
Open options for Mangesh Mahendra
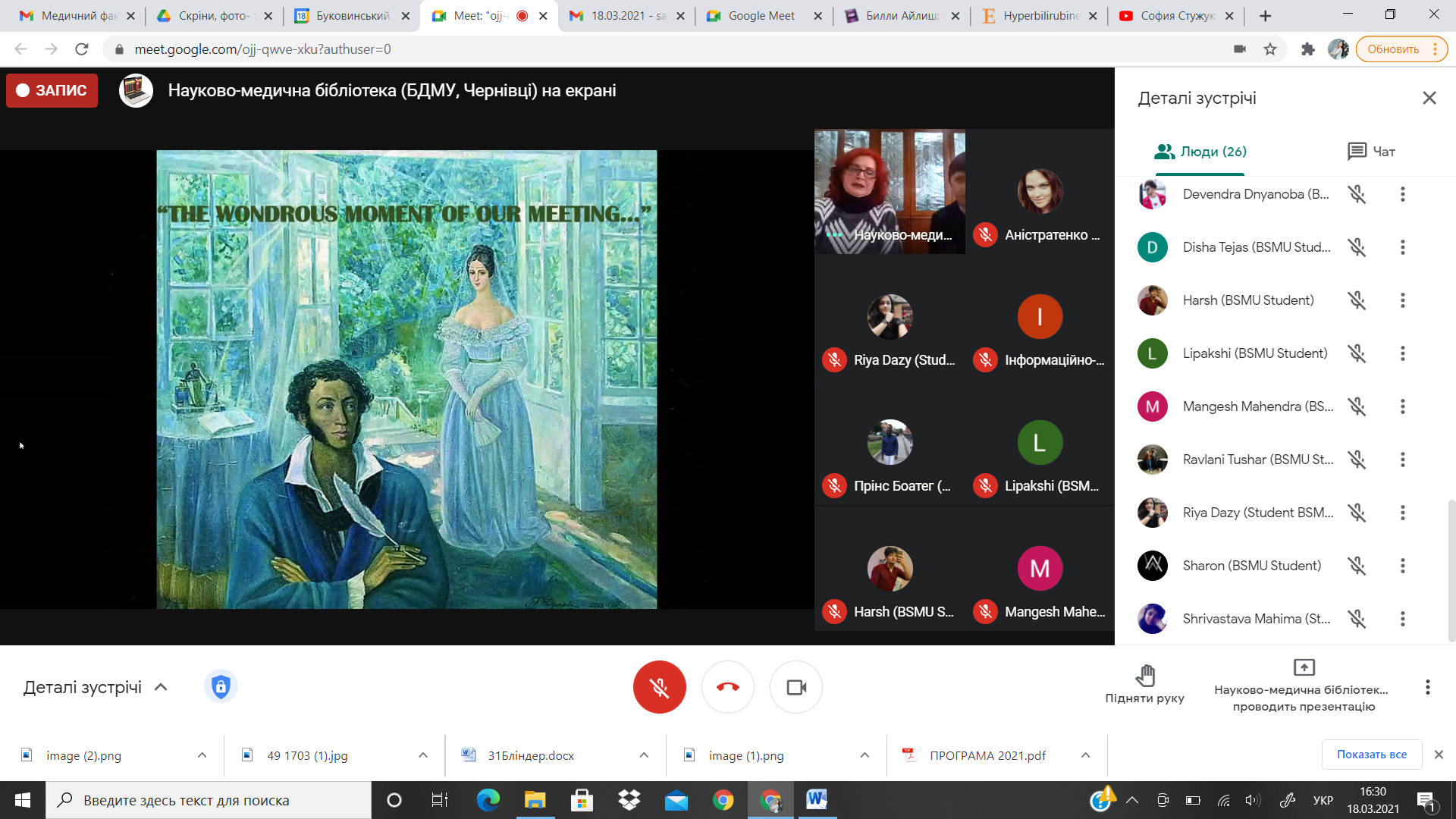coord(1403,406)
